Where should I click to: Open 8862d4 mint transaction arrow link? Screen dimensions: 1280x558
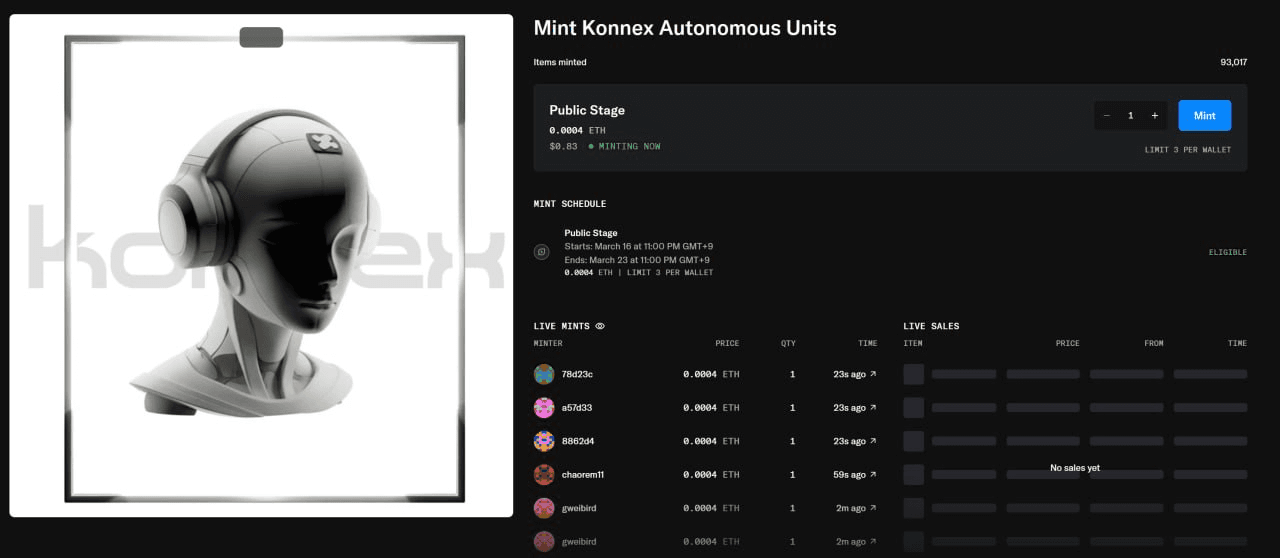(x=872, y=441)
